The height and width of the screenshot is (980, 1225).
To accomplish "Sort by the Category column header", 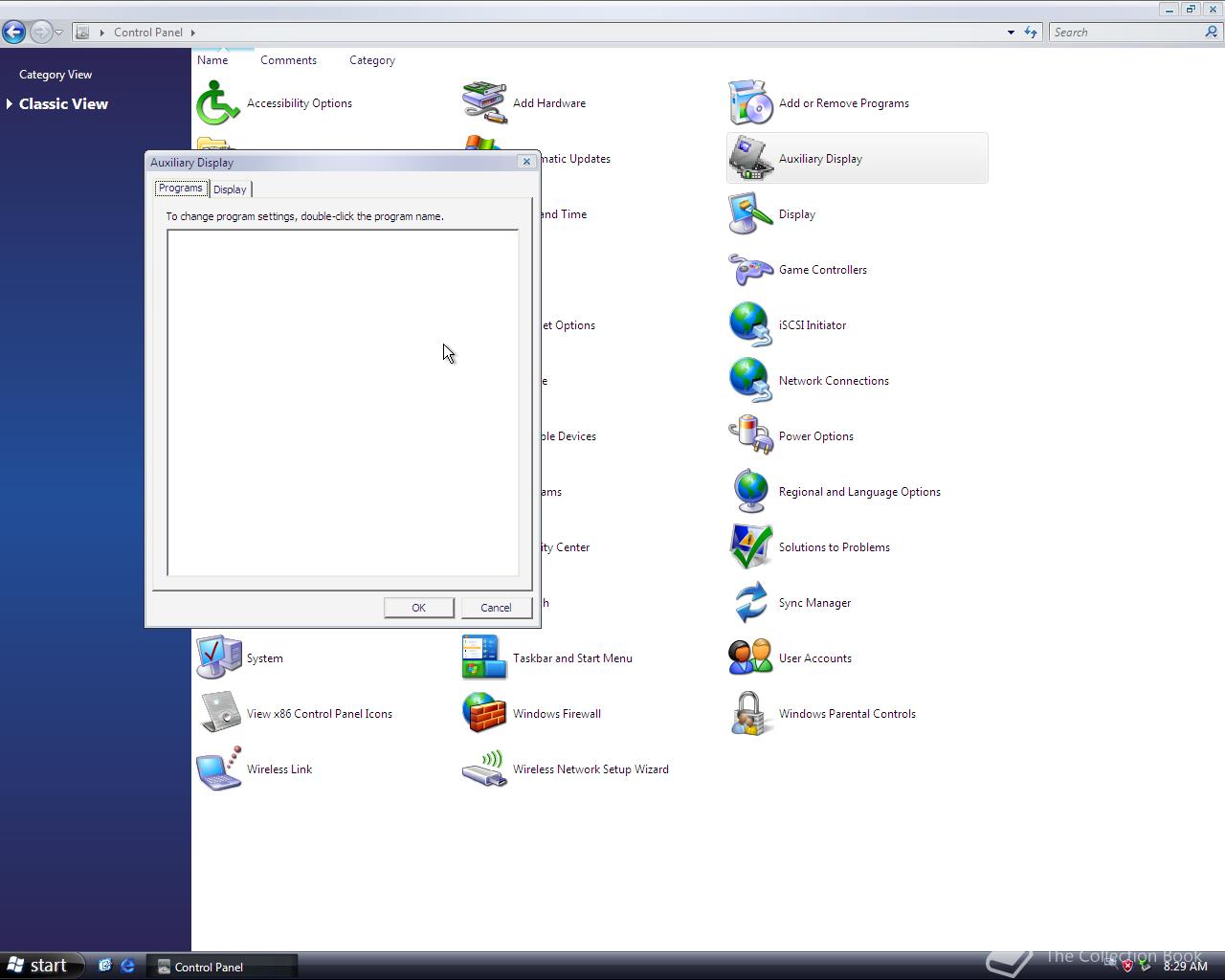I will pos(372,60).
